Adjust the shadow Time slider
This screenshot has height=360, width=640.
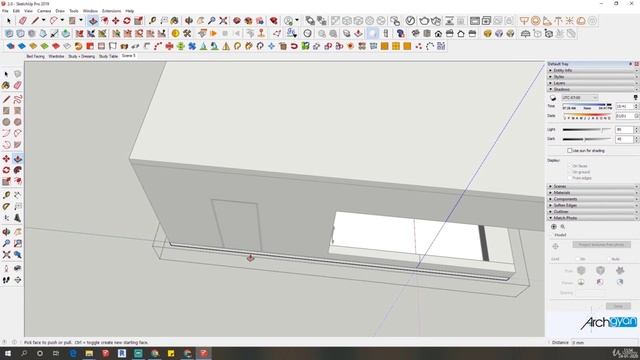pyautogui.click(x=587, y=104)
